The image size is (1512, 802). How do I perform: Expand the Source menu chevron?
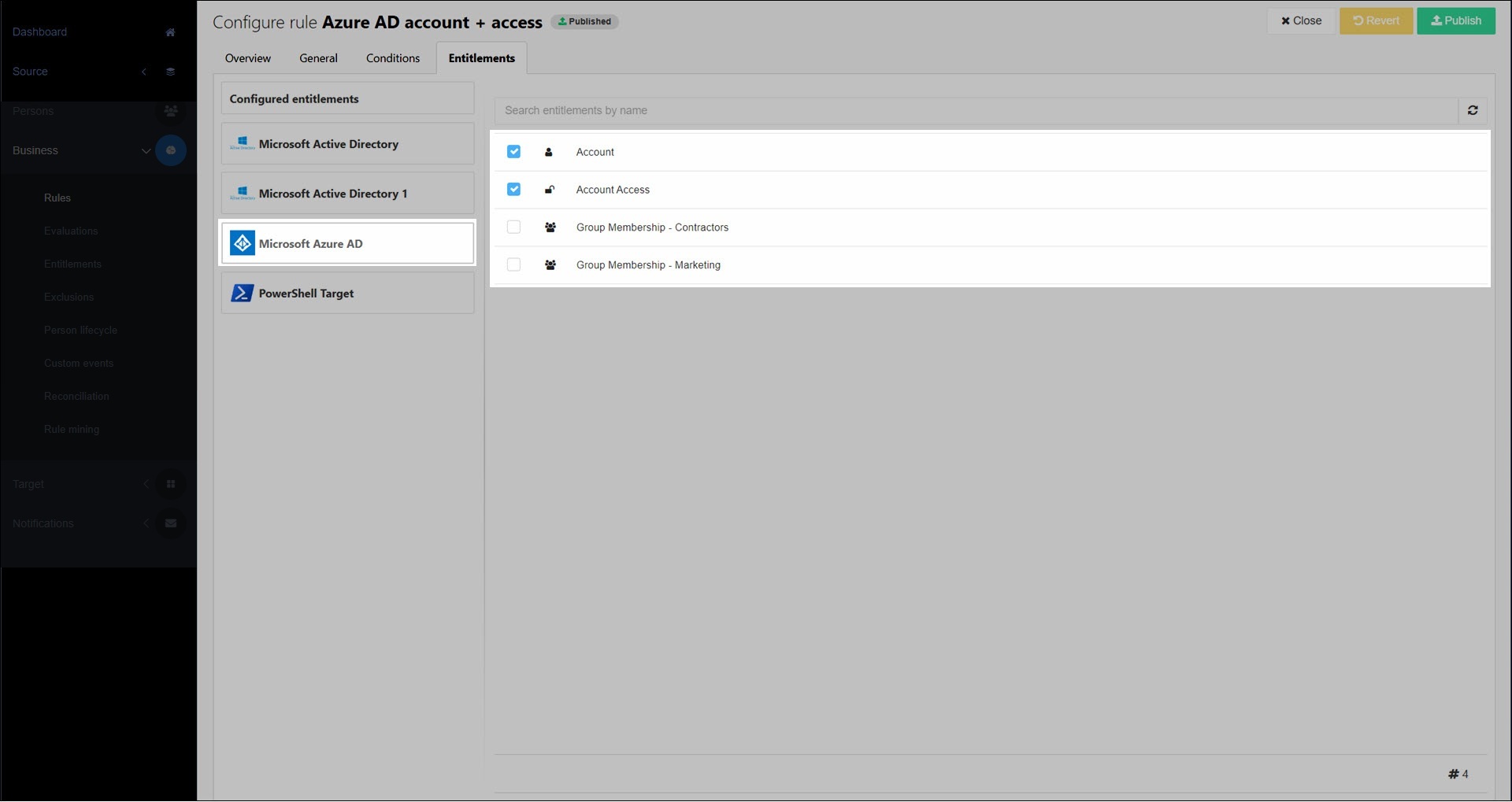(144, 72)
